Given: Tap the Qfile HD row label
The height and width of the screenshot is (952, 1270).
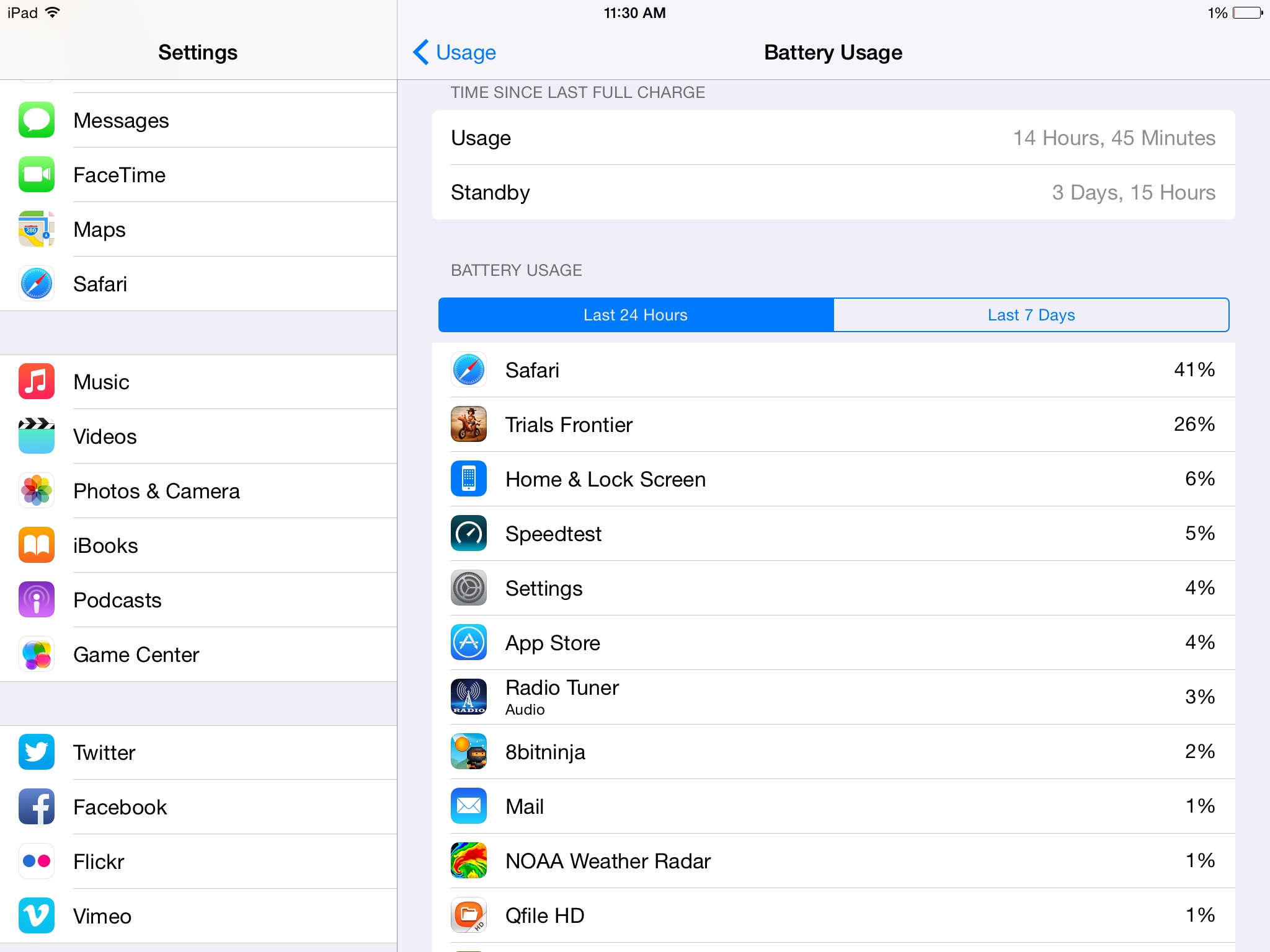Looking at the screenshot, I should point(544,916).
